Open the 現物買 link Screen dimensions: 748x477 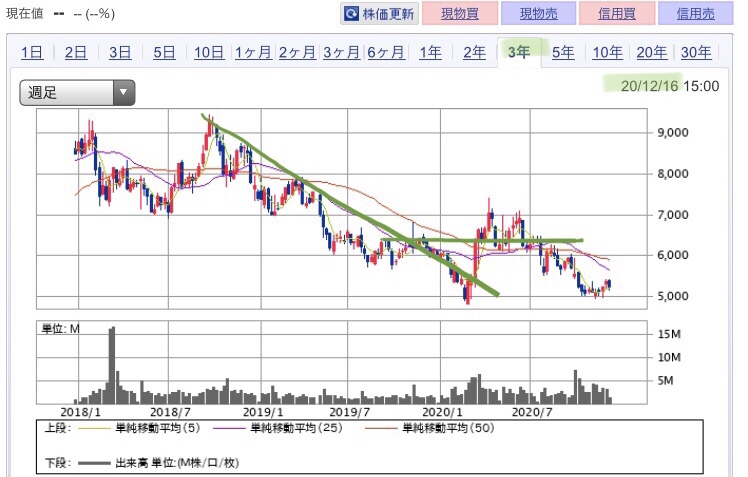pos(460,13)
